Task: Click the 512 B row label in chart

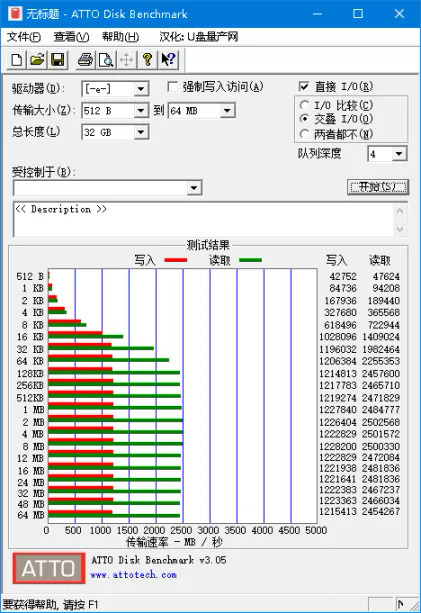Action: (30, 277)
